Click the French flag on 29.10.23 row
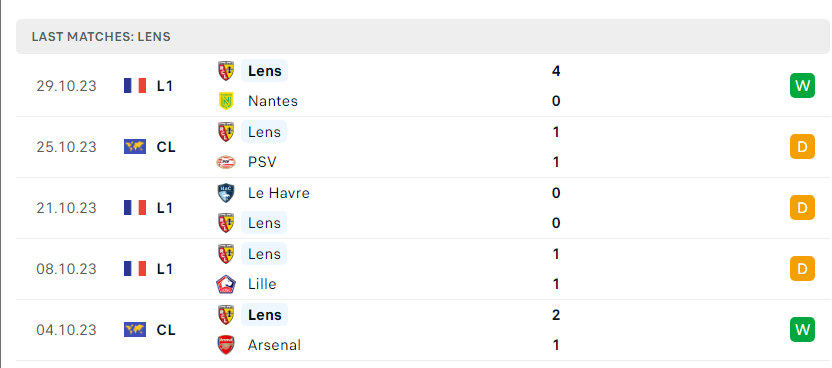Image resolution: width=832 pixels, height=368 pixels. tap(135, 85)
